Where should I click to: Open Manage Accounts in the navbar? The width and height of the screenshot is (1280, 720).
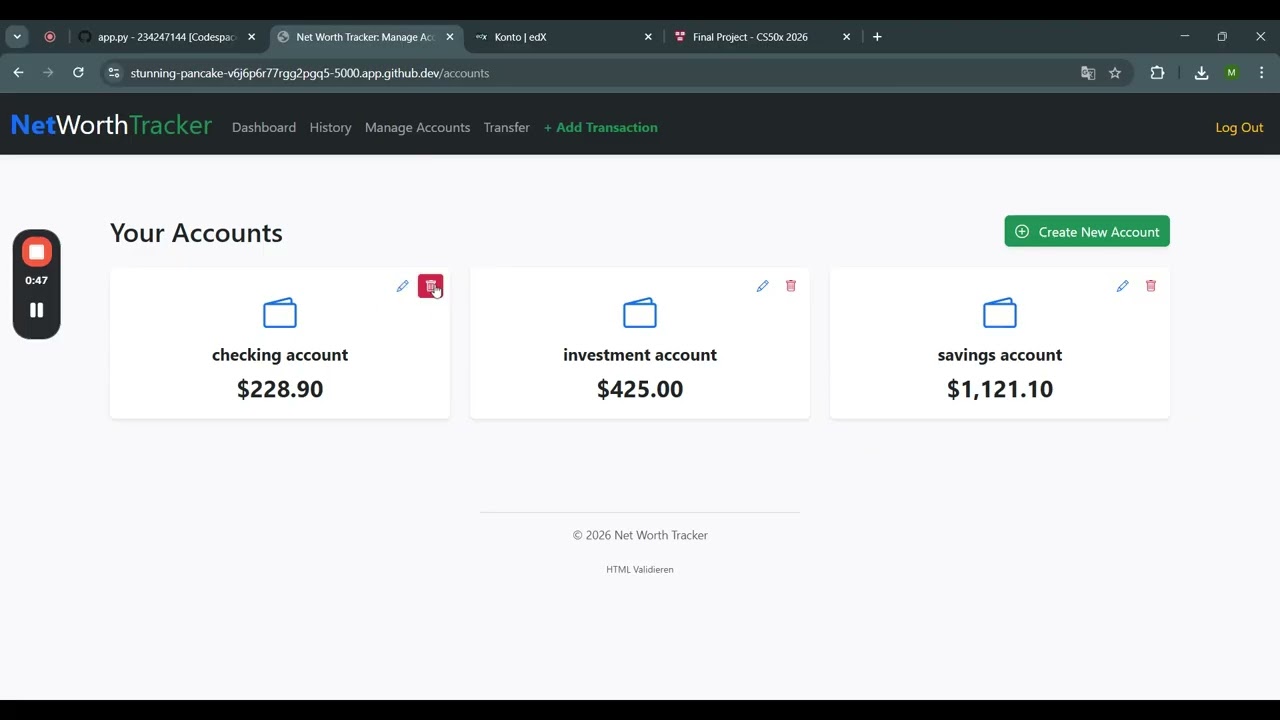coord(417,127)
